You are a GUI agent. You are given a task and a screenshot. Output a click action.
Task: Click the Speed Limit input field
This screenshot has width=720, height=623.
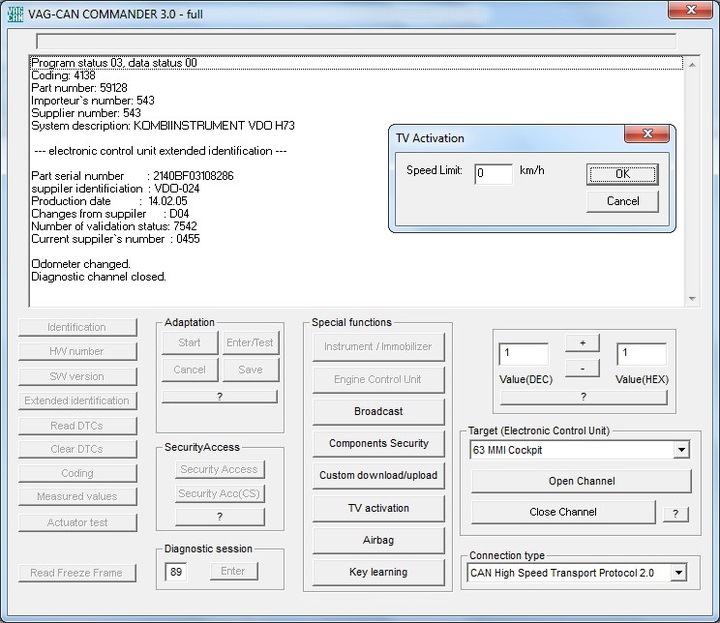coord(493,173)
